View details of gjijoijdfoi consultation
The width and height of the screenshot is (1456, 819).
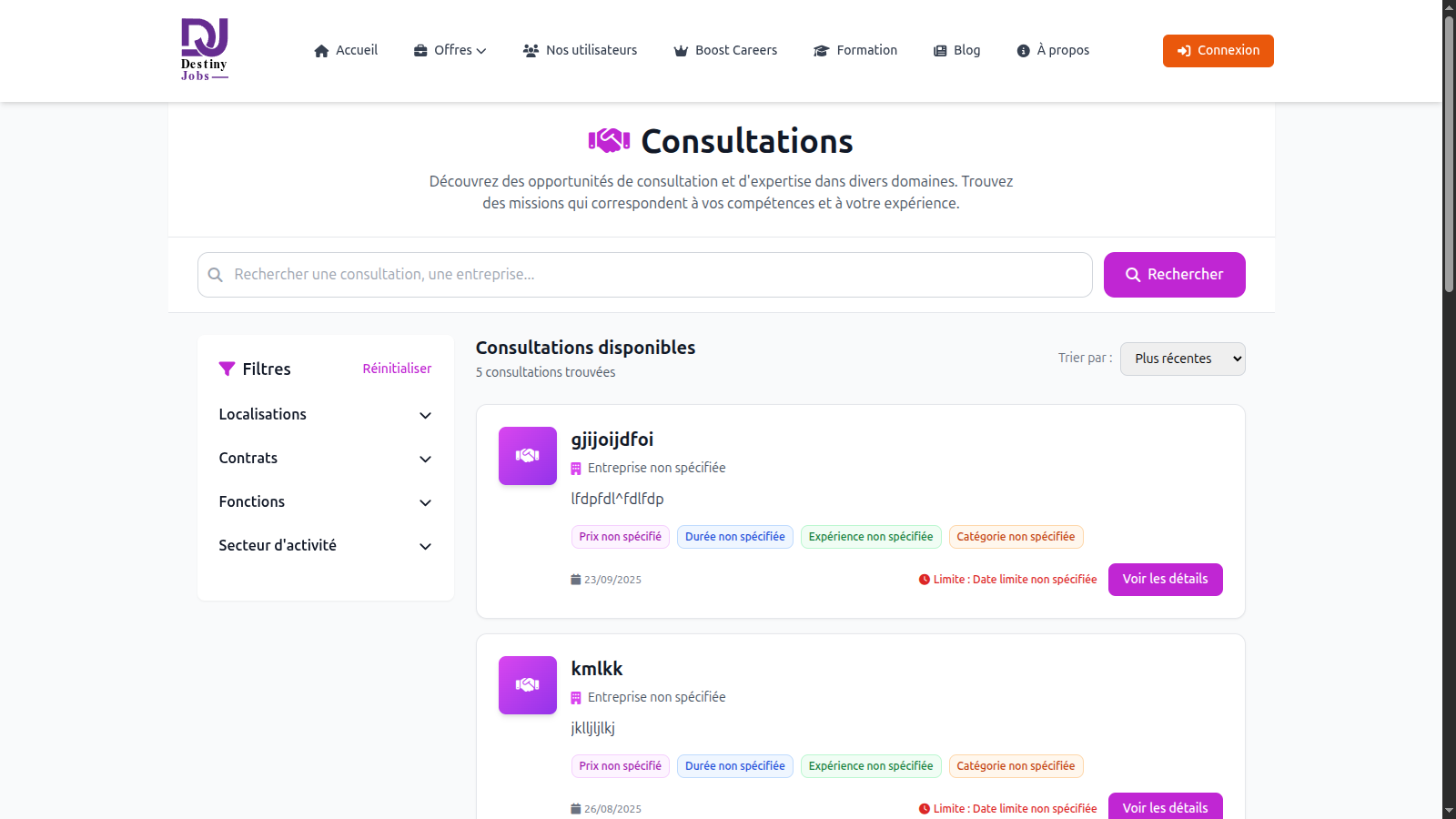(1165, 580)
